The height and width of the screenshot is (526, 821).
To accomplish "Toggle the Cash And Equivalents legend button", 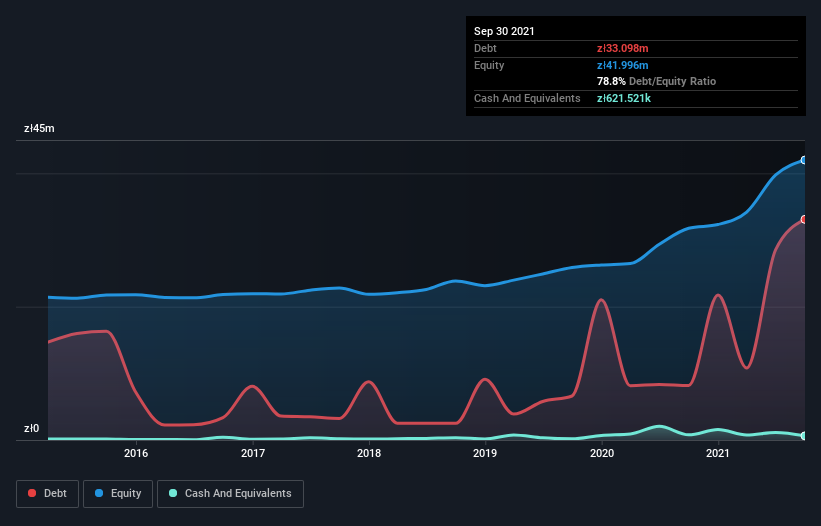I will (230, 494).
